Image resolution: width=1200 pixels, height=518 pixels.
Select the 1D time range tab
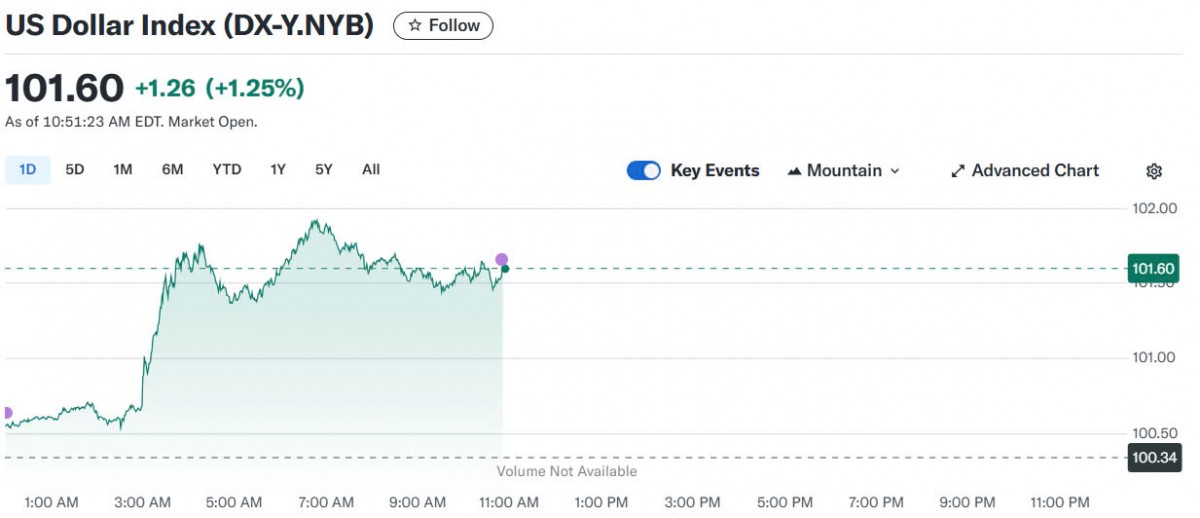tap(28, 170)
